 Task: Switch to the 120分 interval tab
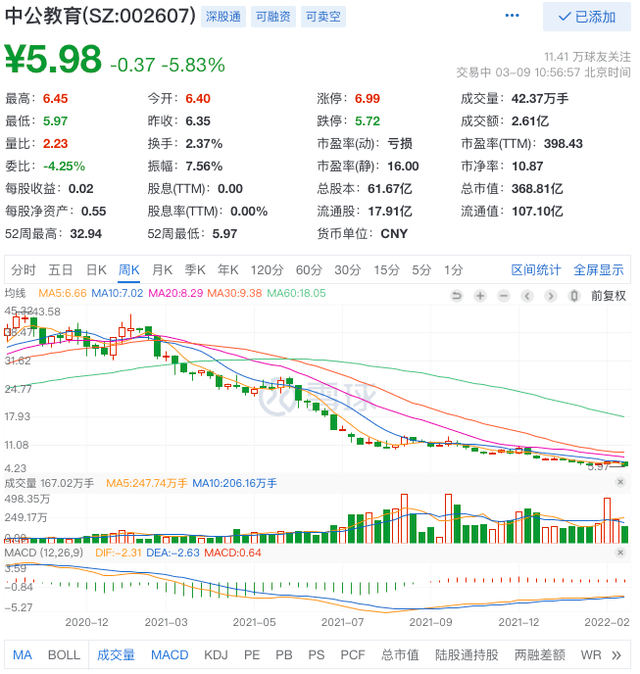coord(267,270)
